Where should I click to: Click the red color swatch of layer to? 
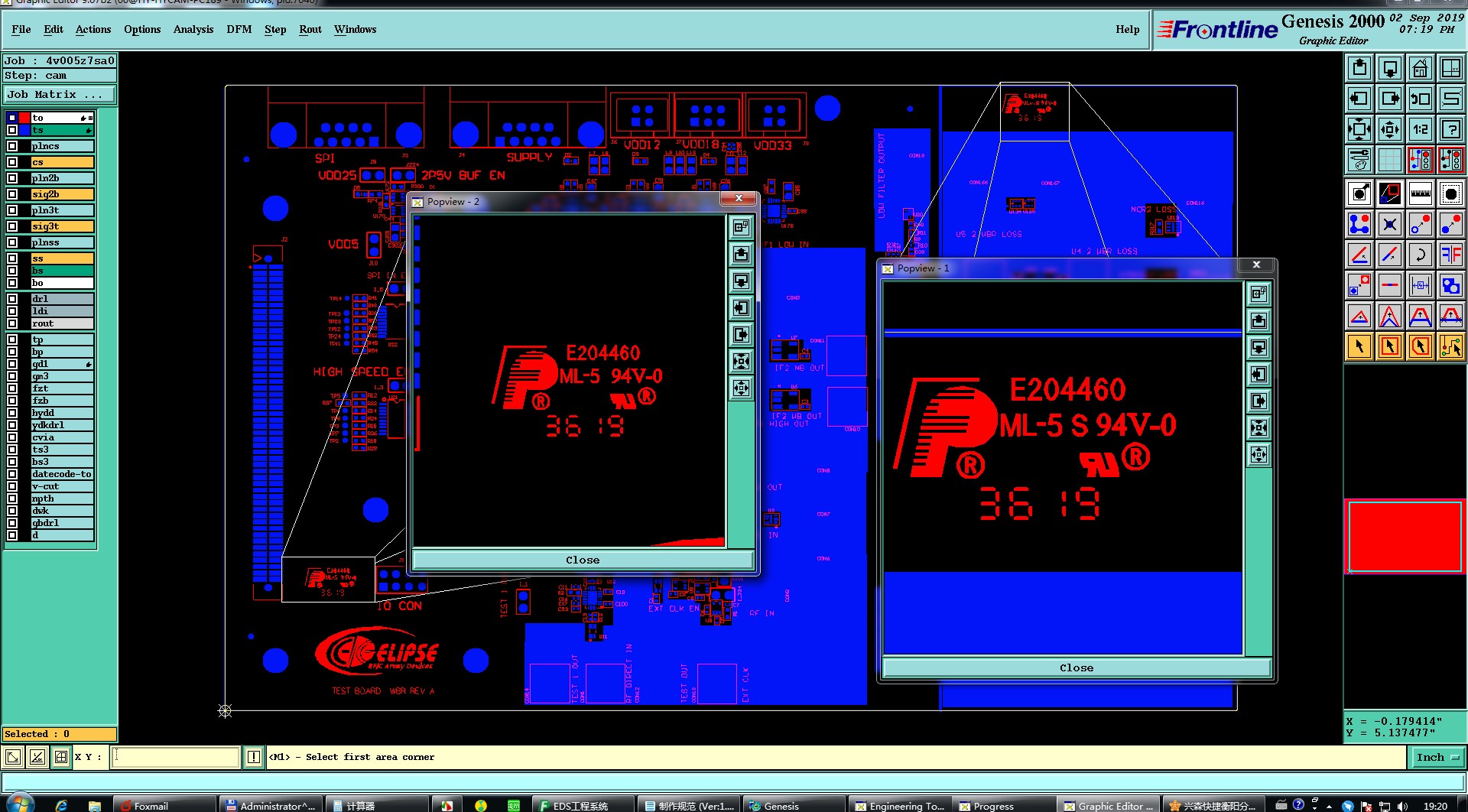click(24, 118)
